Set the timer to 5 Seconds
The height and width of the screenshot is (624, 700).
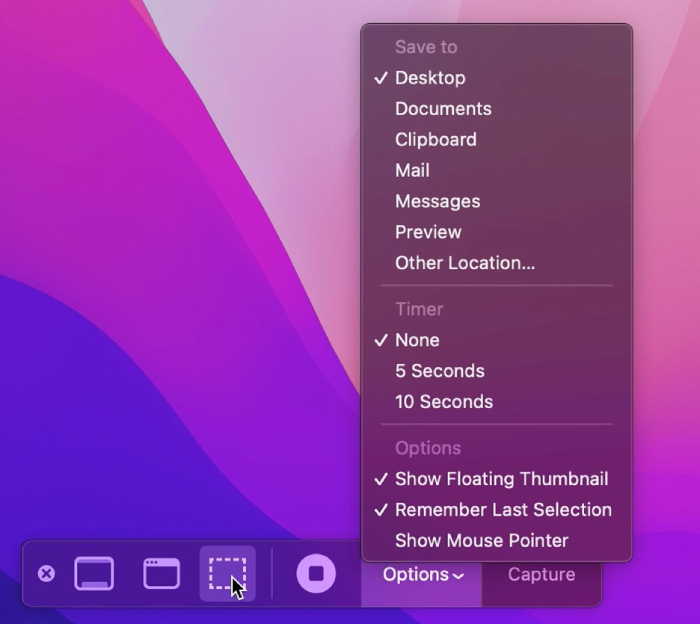(x=439, y=371)
